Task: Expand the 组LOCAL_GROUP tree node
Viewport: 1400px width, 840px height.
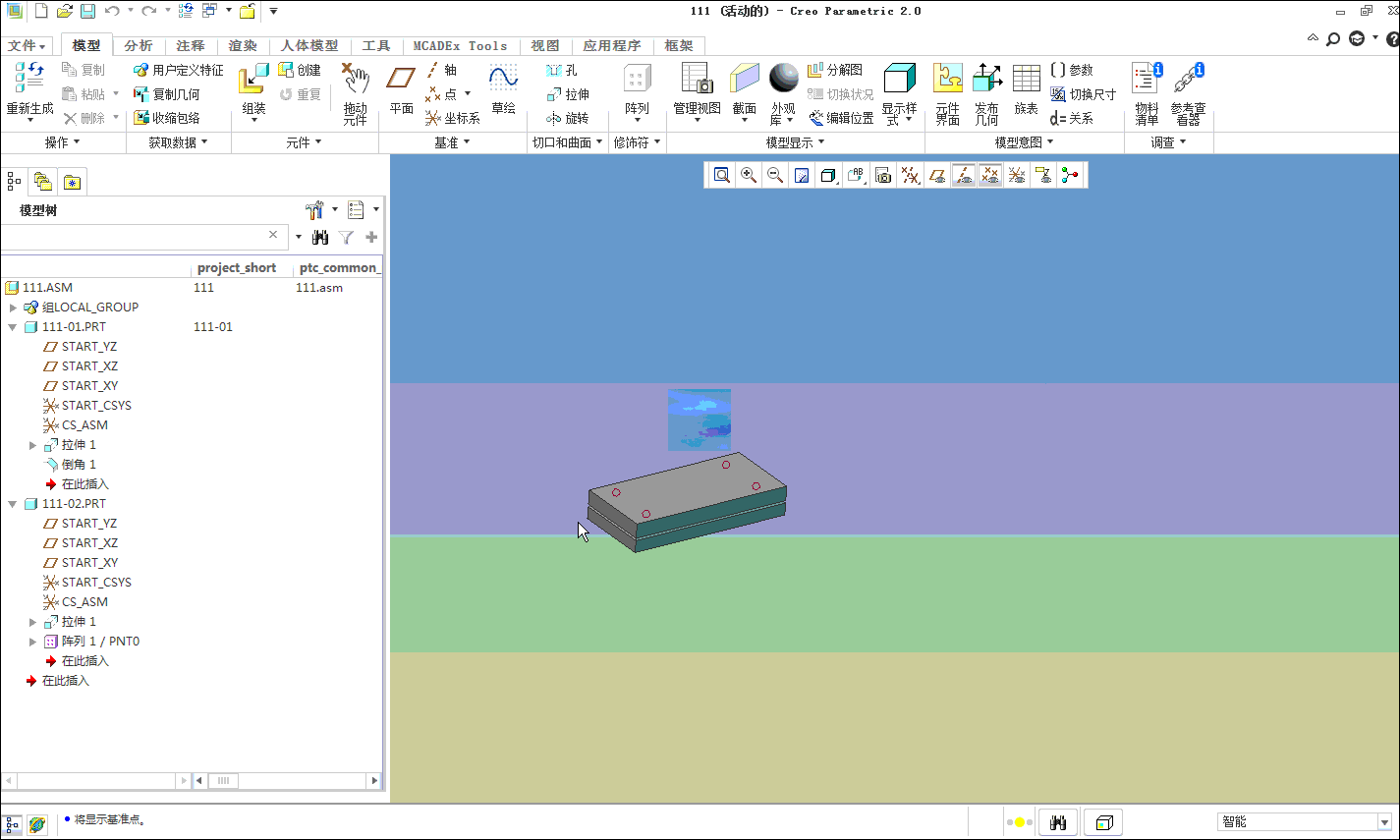Action: coord(13,308)
